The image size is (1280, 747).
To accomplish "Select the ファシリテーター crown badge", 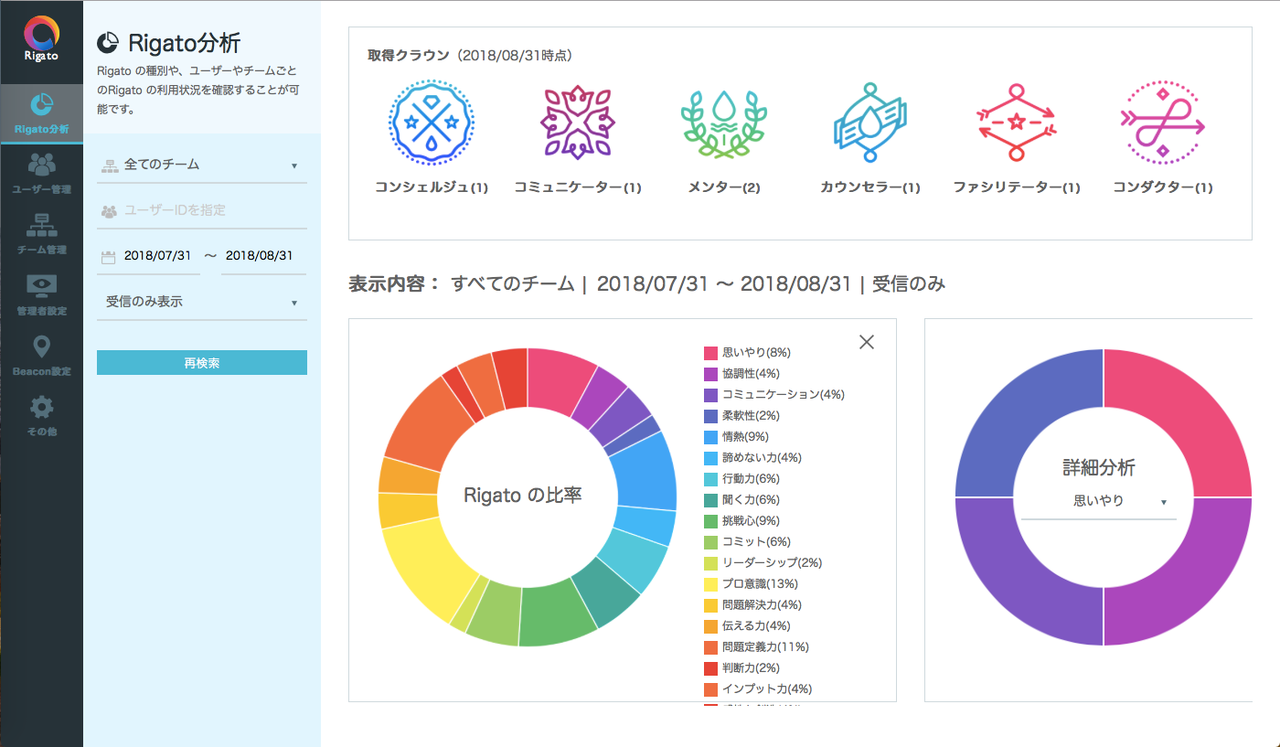I will [x=1016, y=137].
